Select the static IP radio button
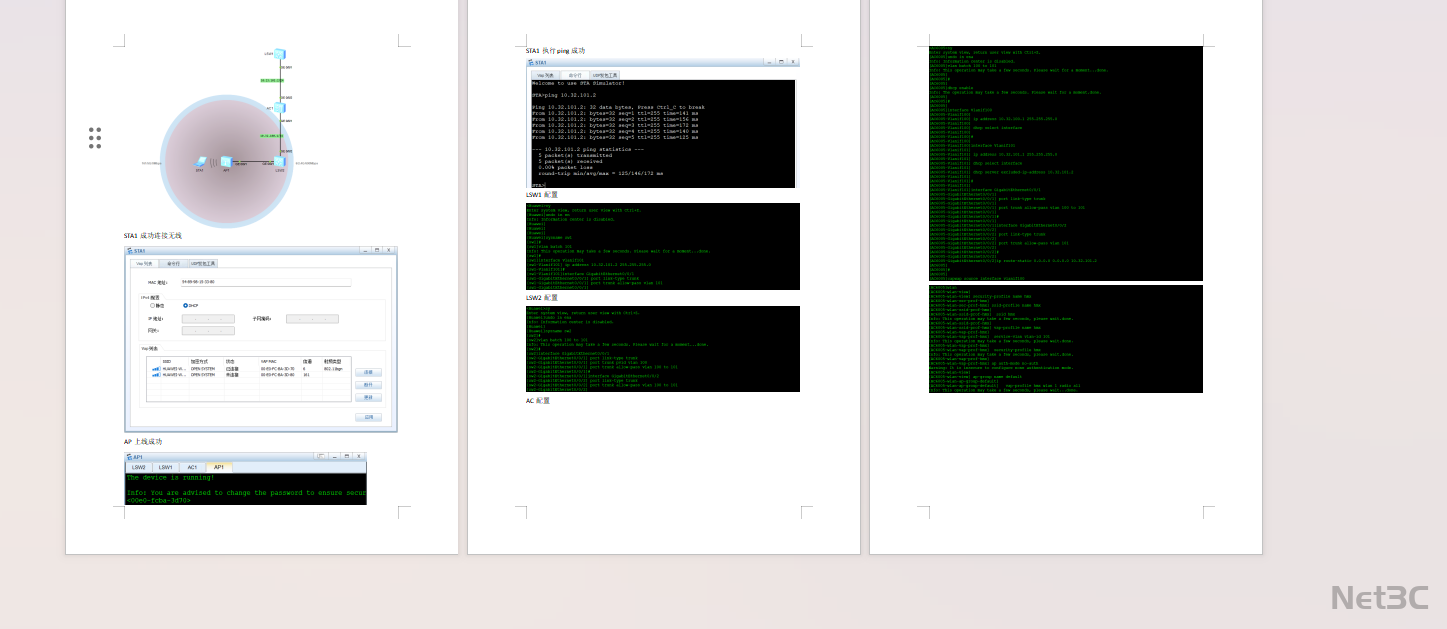This screenshot has height=629, width=1447. [x=153, y=305]
